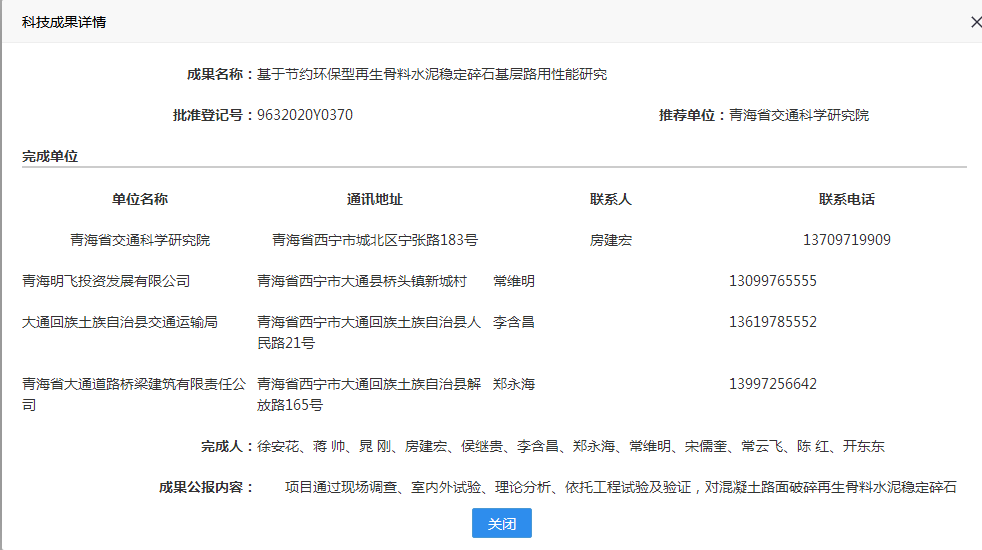This screenshot has width=982, height=550.
Task: Click the 完成单位 section heading
Action: pos(50,156)
